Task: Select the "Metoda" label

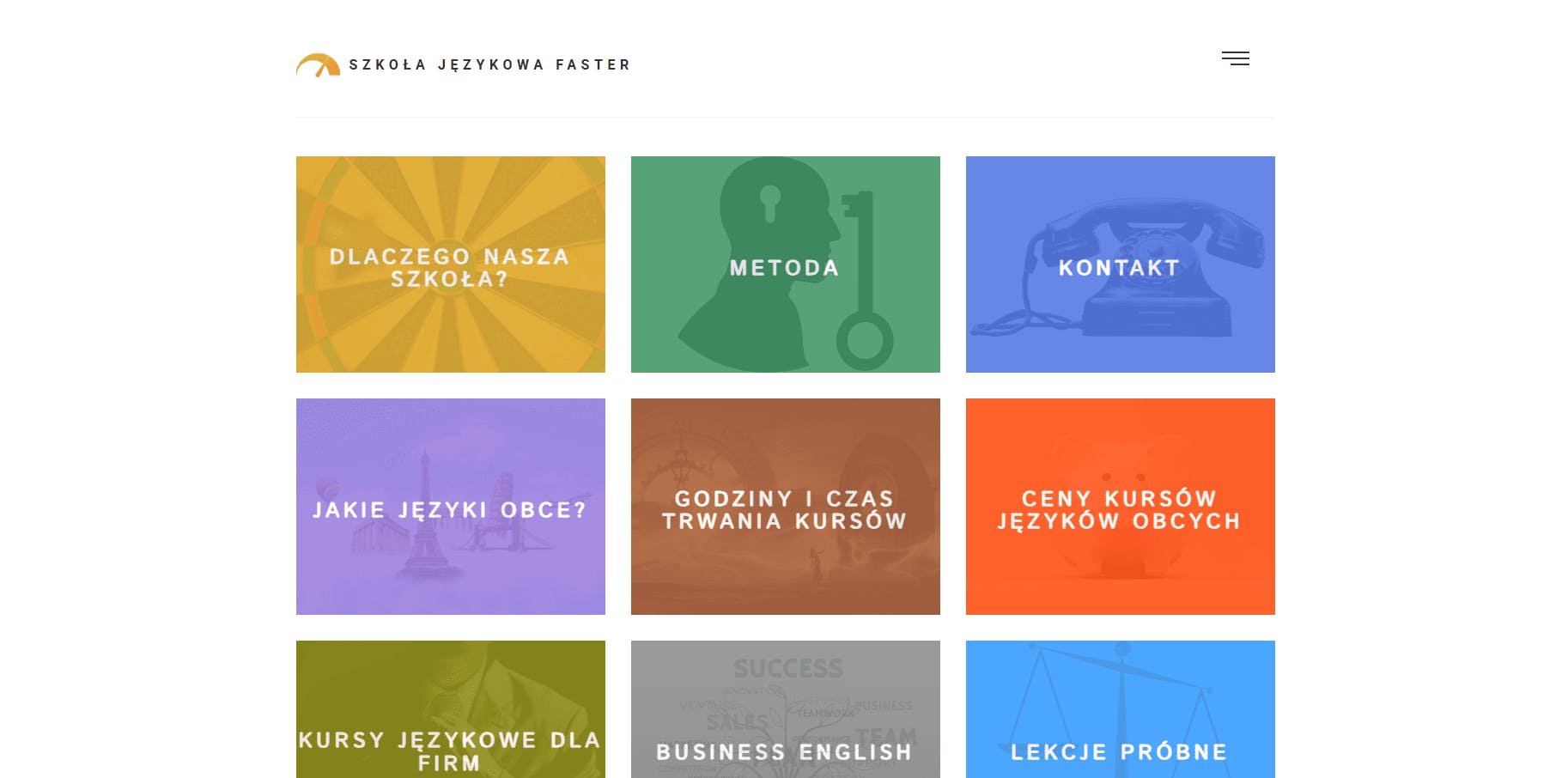Action: [785, 268]
